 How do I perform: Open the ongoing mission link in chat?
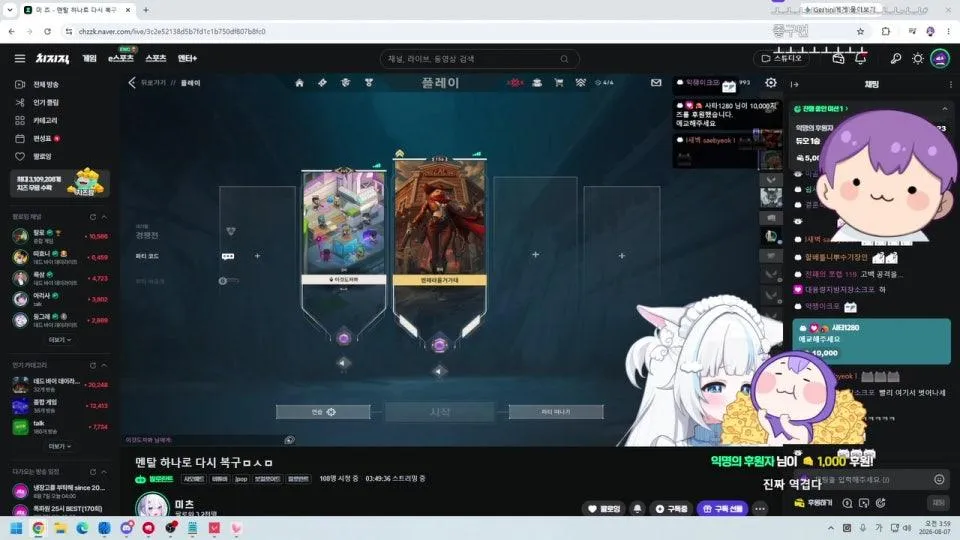tap(820, 109)
